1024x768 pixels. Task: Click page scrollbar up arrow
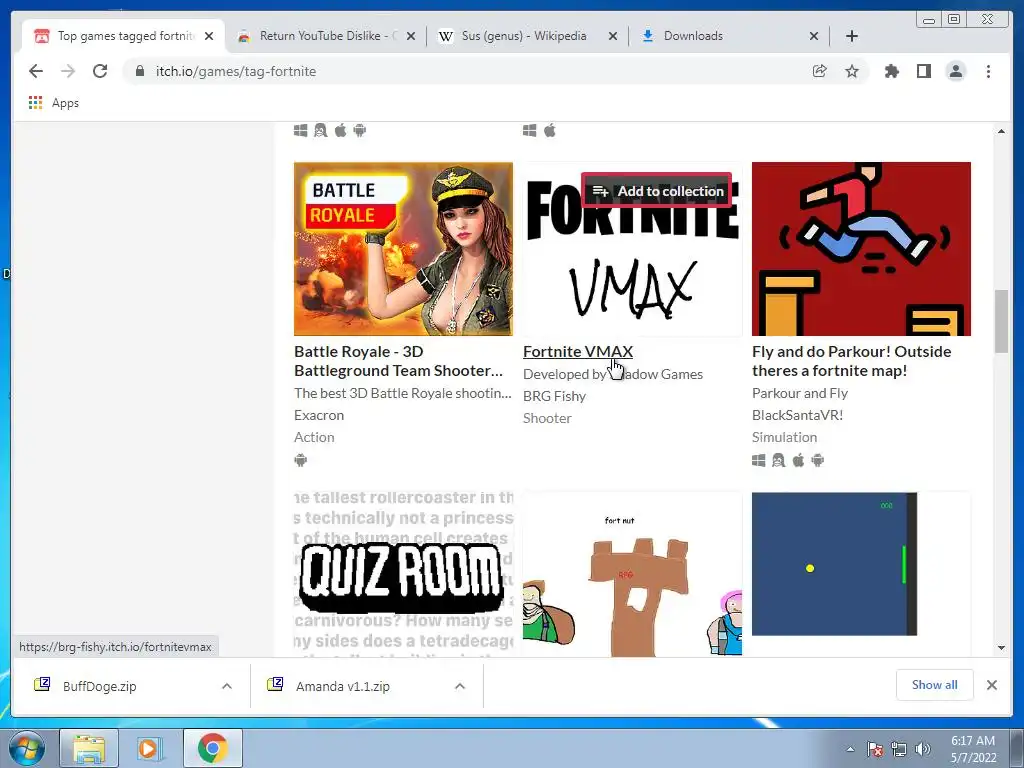coord(1001,131)
